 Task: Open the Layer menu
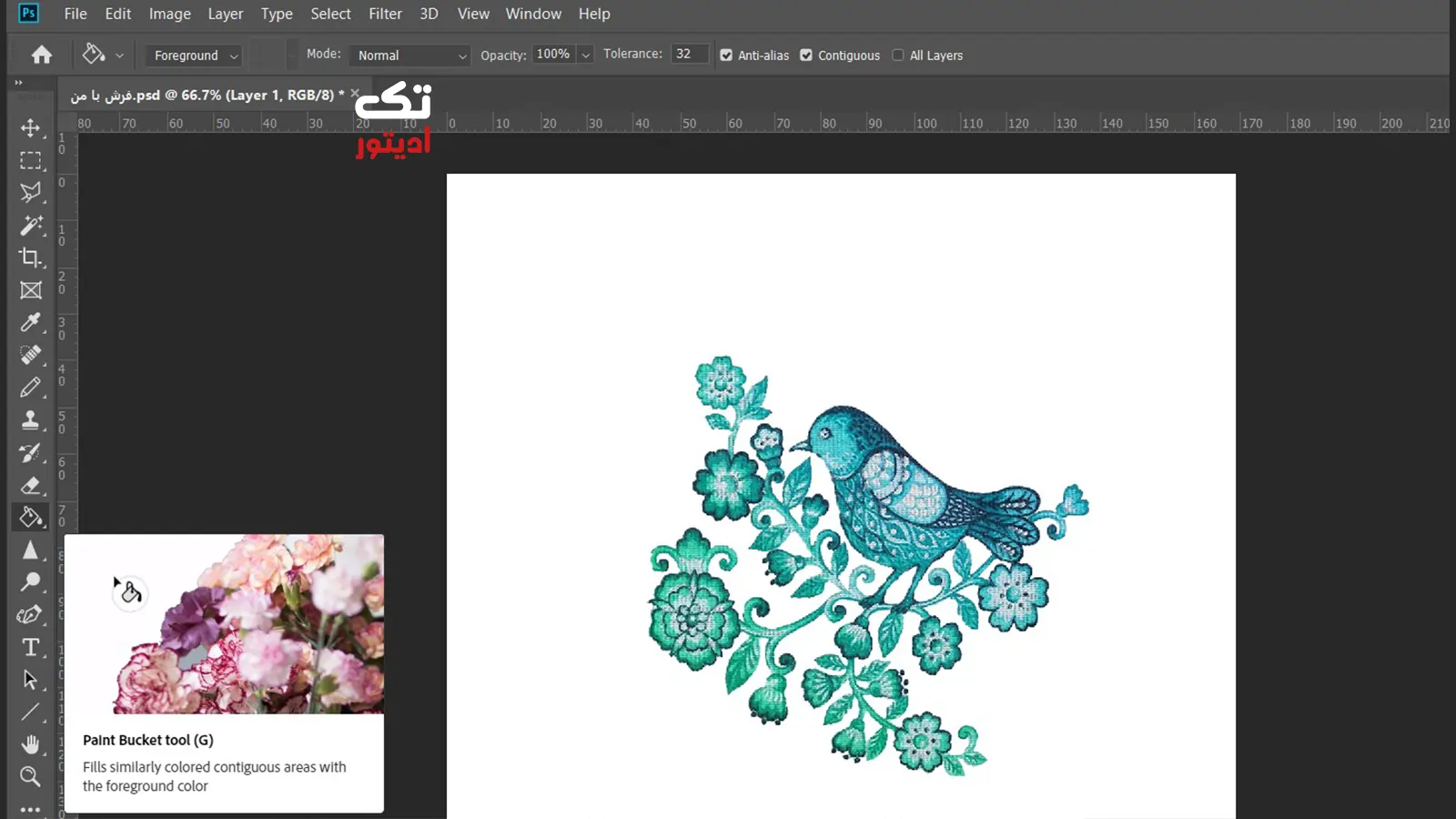coord(226,14)
